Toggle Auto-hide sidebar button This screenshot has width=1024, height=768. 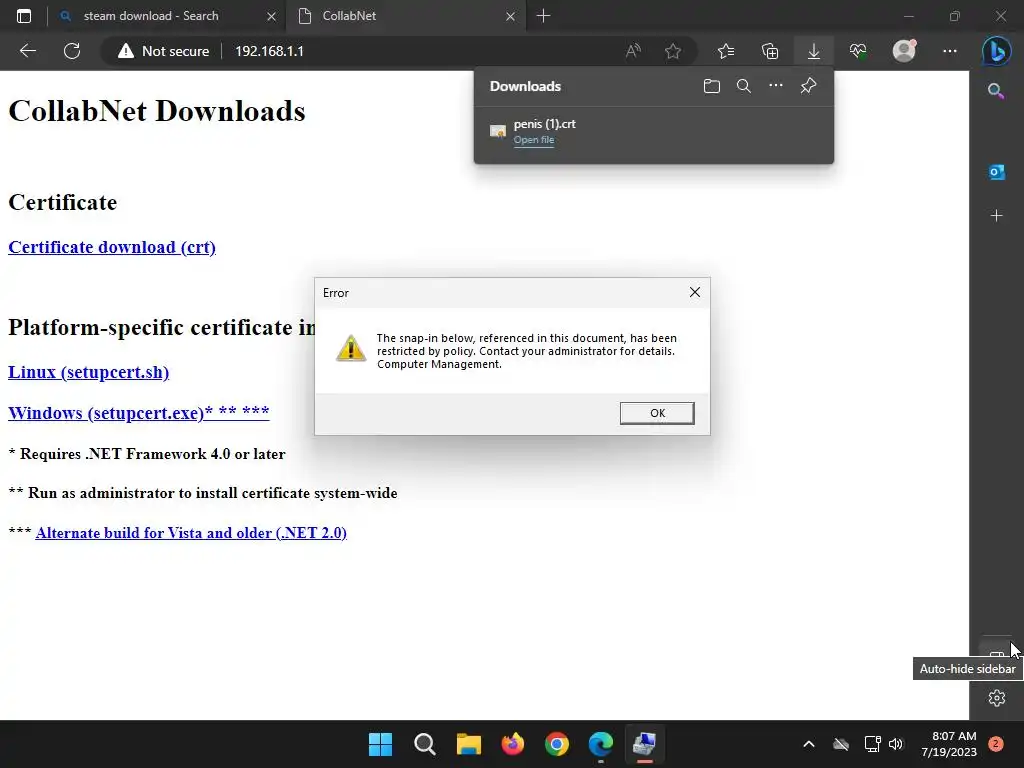coord(997,653)
